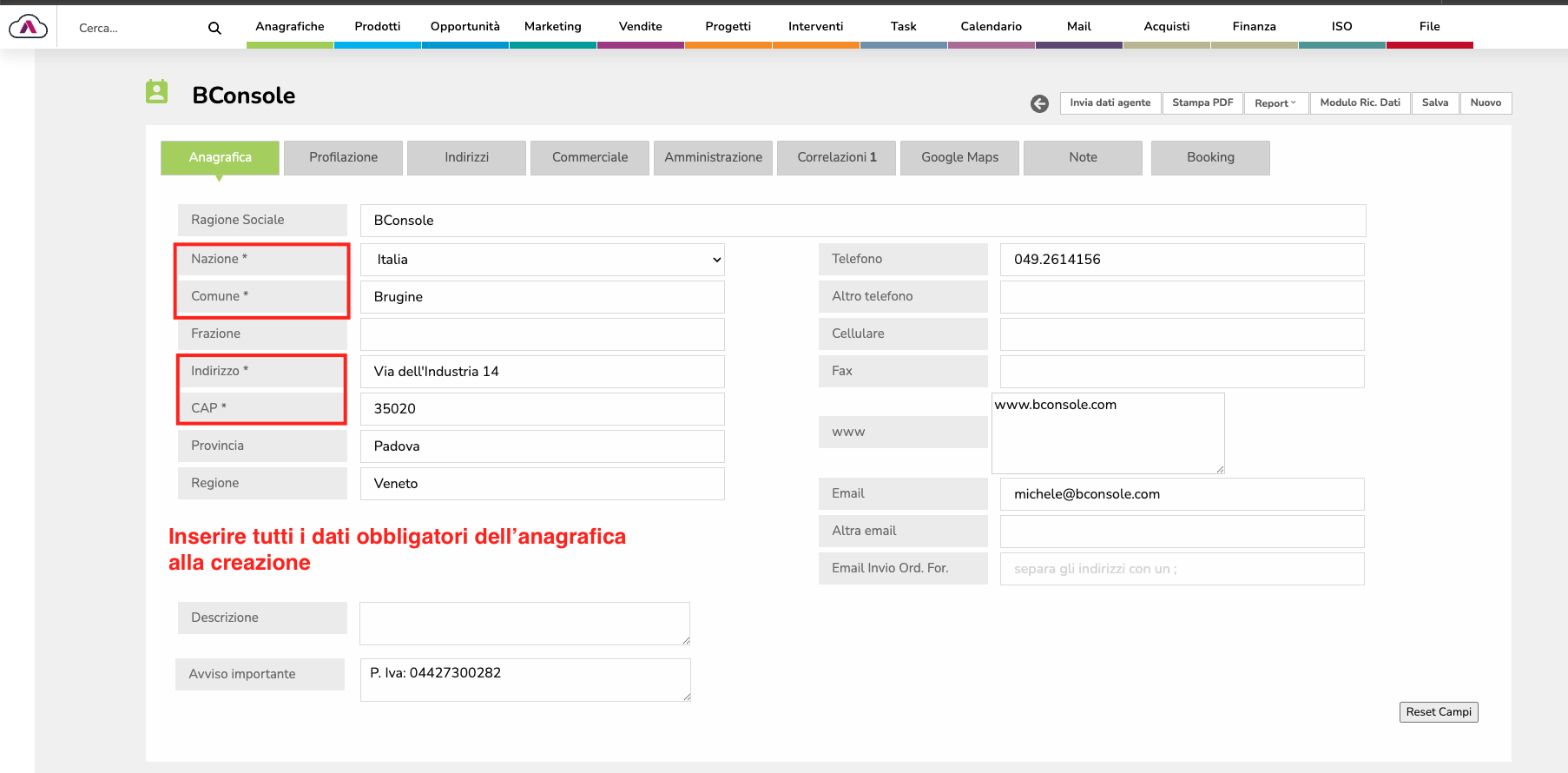Click into the Cellulare input field

(1182, 334)
